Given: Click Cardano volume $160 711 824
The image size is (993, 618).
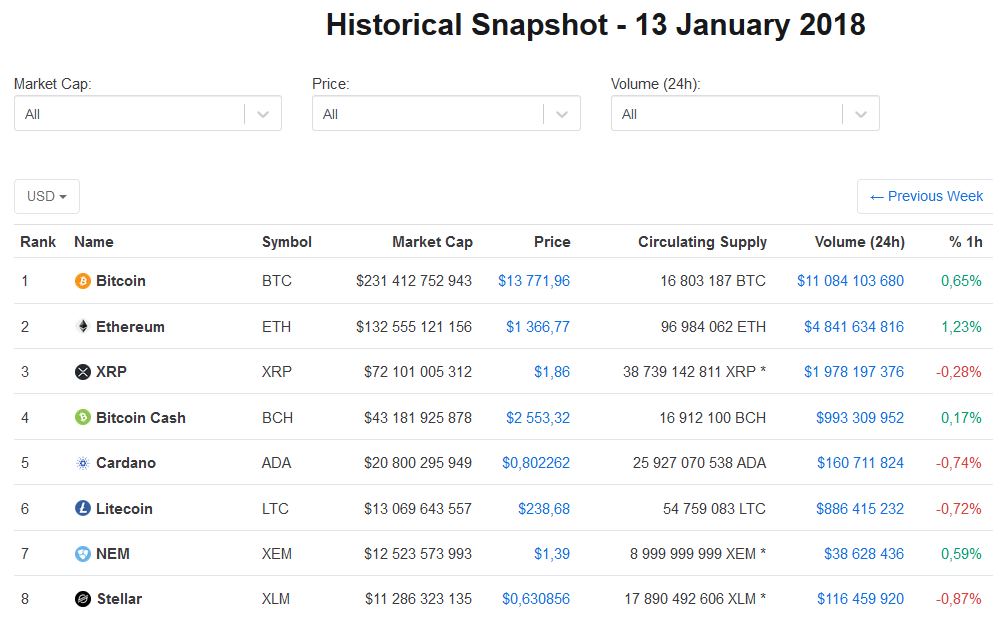Looking at the screenshot, I should [860, 463].
